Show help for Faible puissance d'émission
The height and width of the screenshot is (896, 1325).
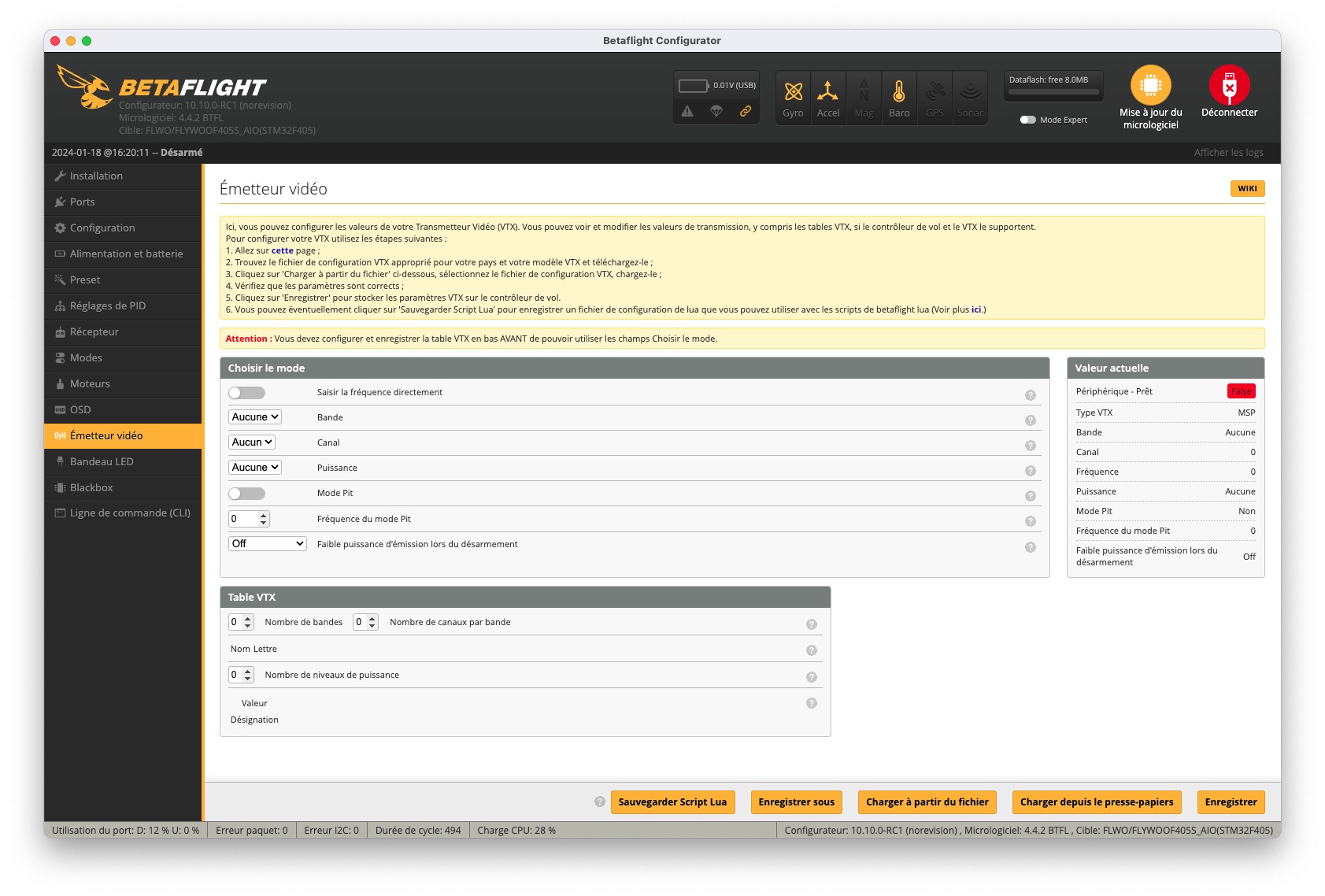pyautogui.click(x=1030, y=547)
